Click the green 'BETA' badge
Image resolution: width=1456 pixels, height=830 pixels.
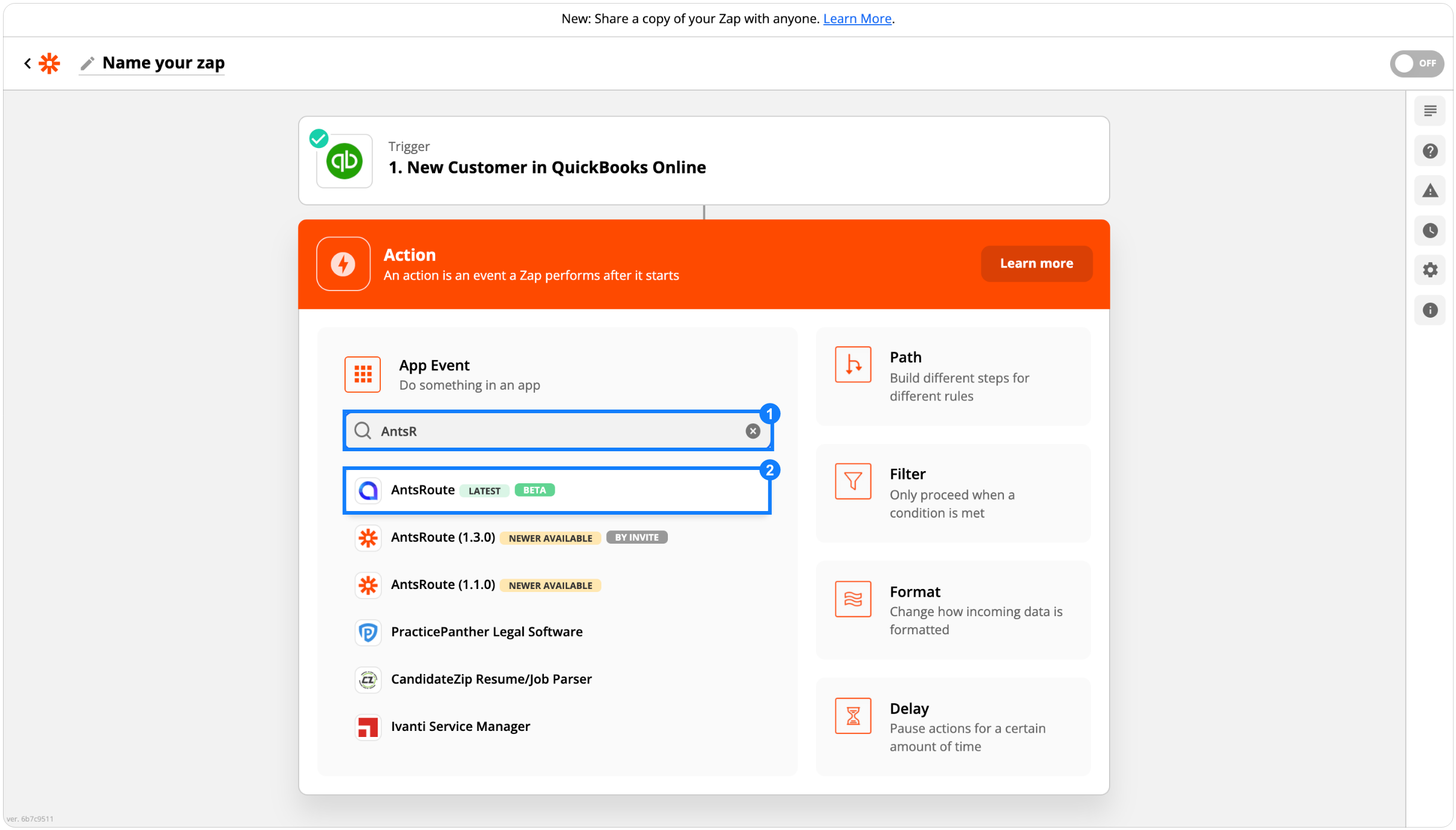[x=534, y=491]
